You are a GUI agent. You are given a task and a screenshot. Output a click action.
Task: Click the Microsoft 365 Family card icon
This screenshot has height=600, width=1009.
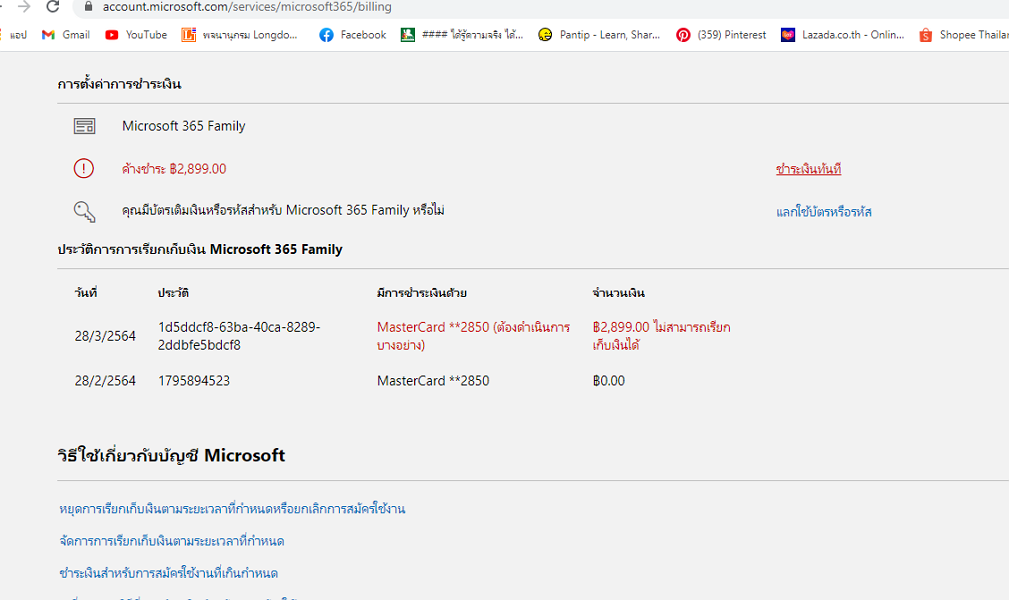pyautogui.click(x=84, y=126)
